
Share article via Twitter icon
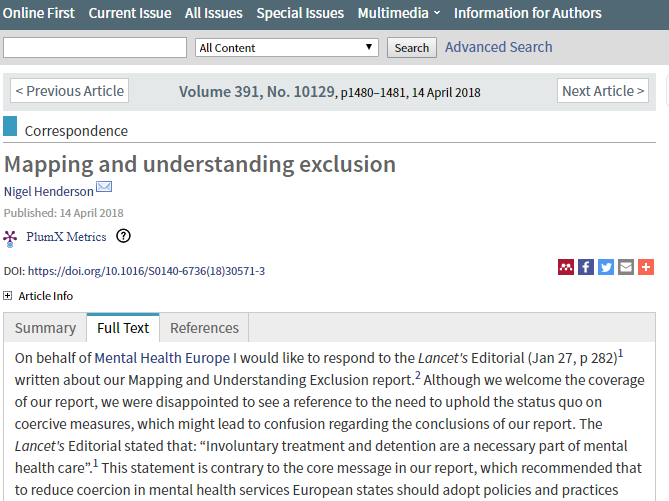point(606,267)
